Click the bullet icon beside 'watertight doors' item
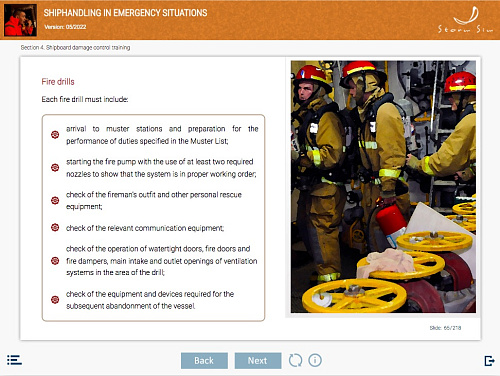This screenshot has width=500, height=376. pos(55,261)
